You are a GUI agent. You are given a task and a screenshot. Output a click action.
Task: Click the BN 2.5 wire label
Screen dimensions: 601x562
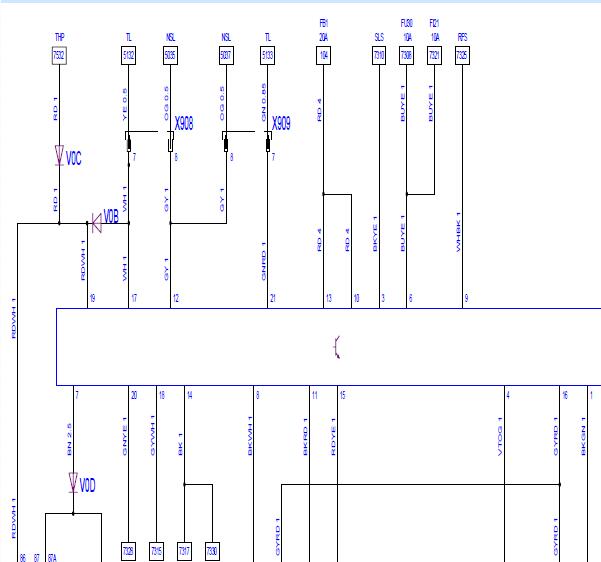[69, 439]
